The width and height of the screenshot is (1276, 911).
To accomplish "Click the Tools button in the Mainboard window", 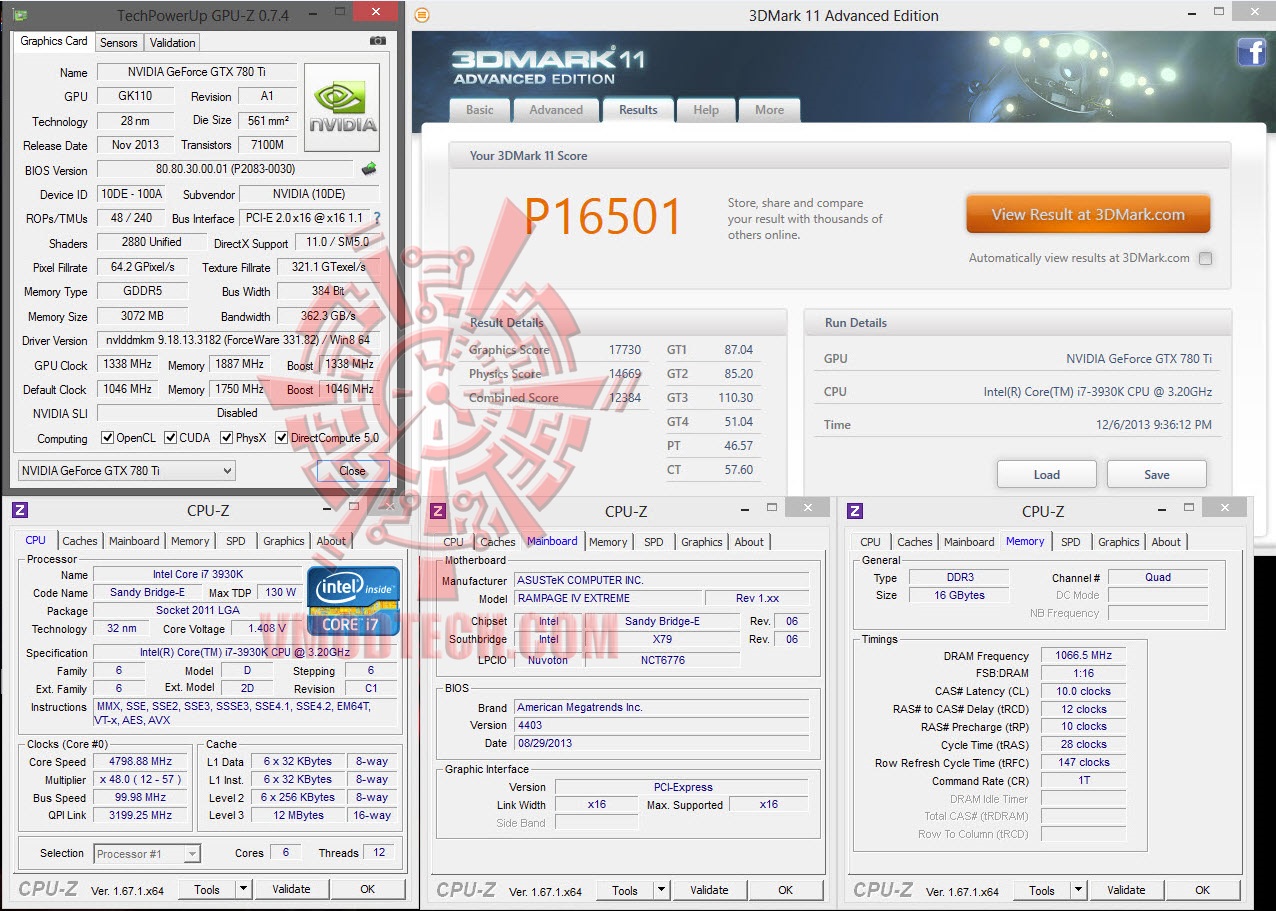I will click(625, 890).
